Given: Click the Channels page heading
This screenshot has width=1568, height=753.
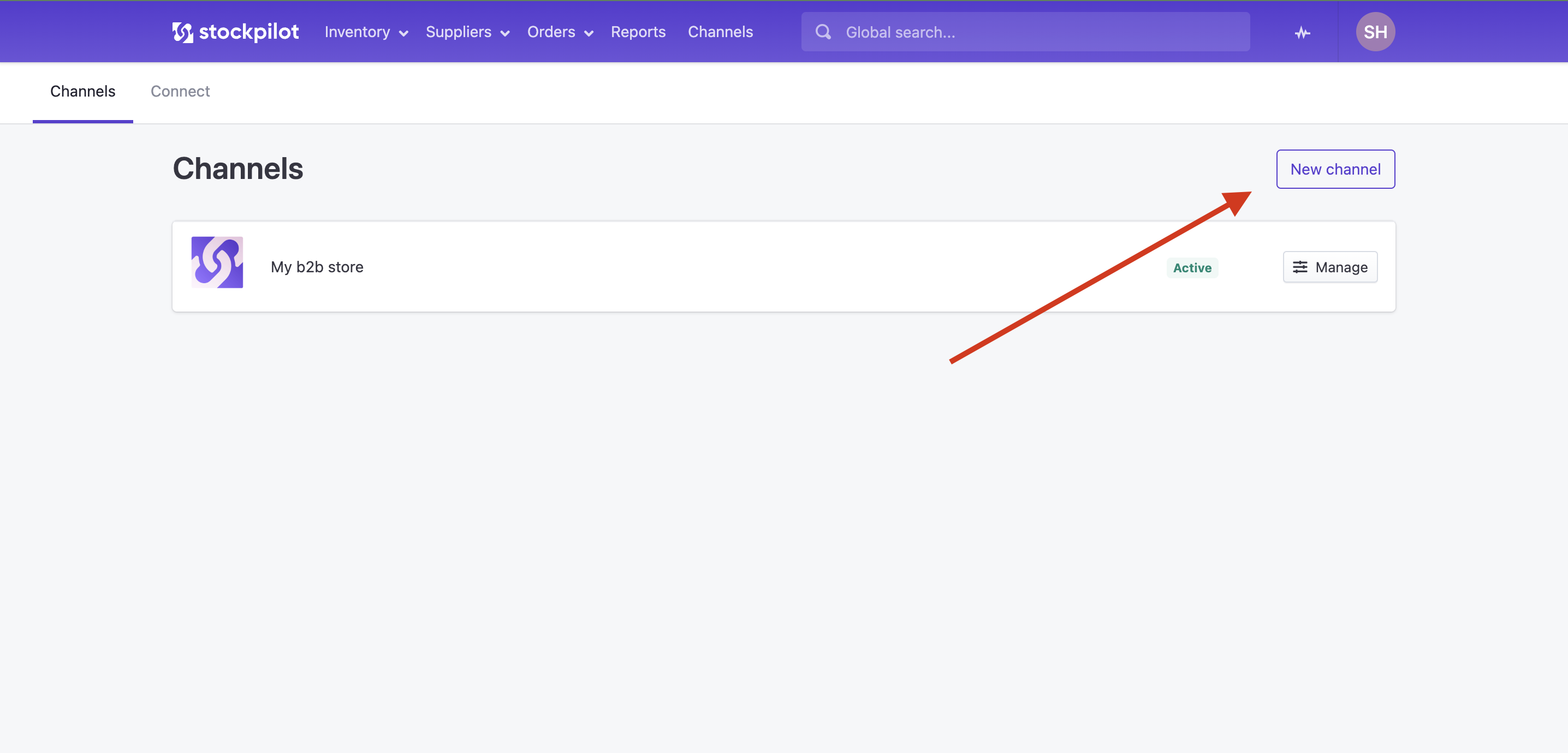Looking at the screenshot, I should tap(238, 169).
